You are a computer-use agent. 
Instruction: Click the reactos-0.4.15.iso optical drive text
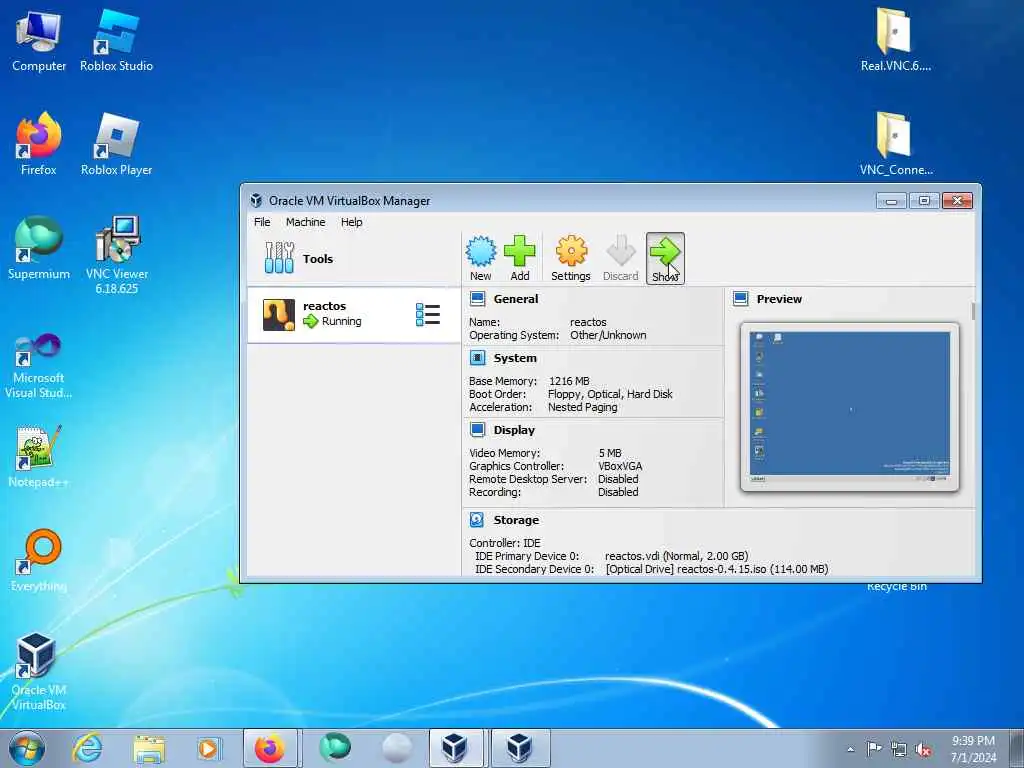tap(716, 569)
